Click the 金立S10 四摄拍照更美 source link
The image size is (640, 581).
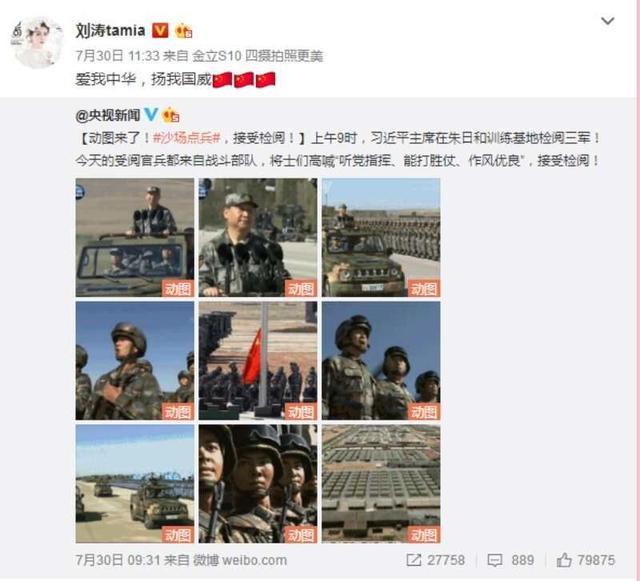[258, 56]
